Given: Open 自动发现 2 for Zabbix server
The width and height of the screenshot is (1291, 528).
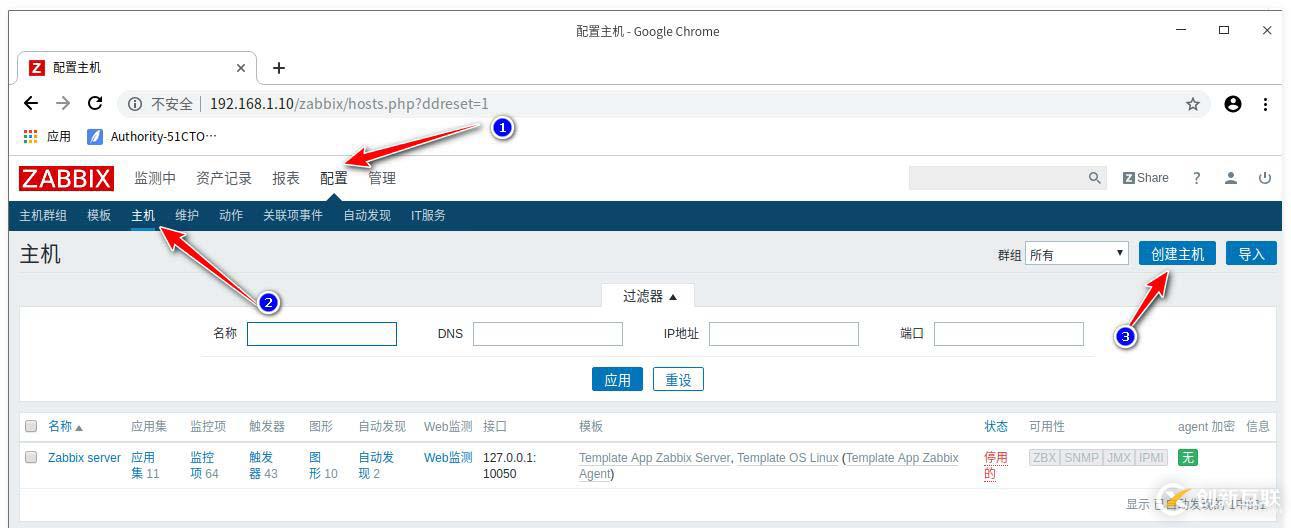Looking at the screenshot, I should [x=376, y=465].
